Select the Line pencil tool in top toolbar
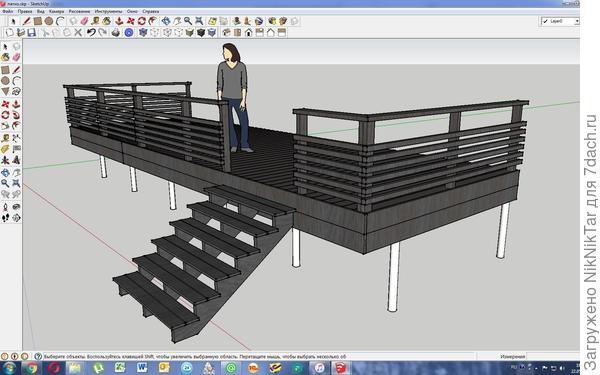 [27, 21]
